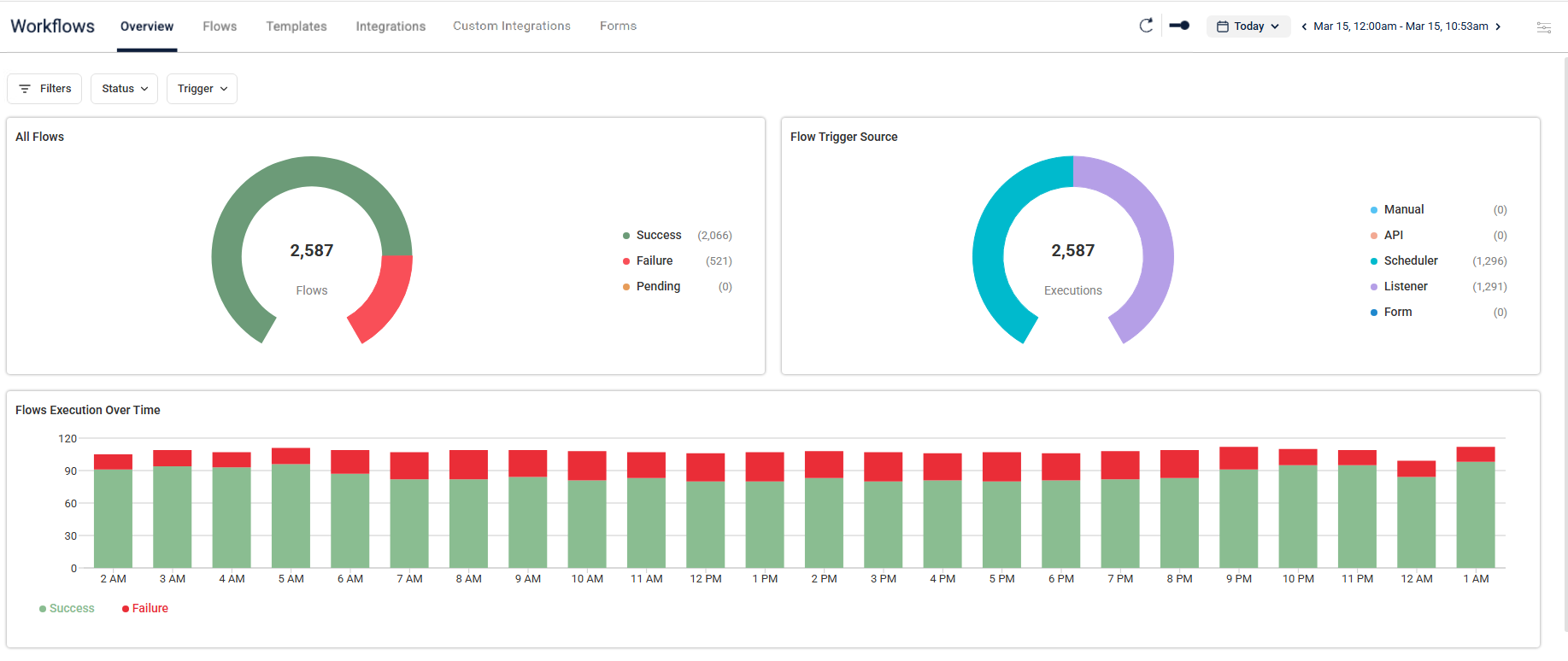Switch to the Flows tab
1568x661 pixels.
click(x=220, y=26)
